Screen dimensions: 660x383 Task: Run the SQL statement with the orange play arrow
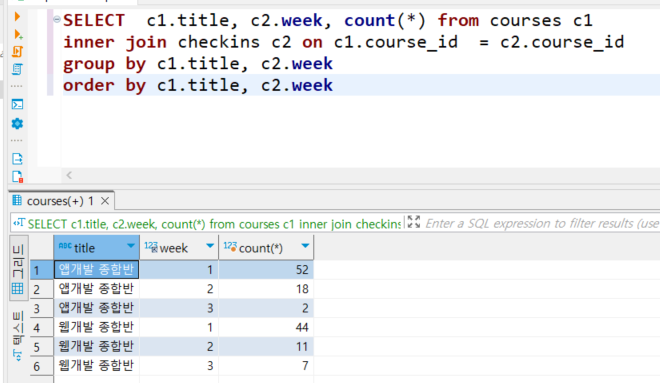17,16
